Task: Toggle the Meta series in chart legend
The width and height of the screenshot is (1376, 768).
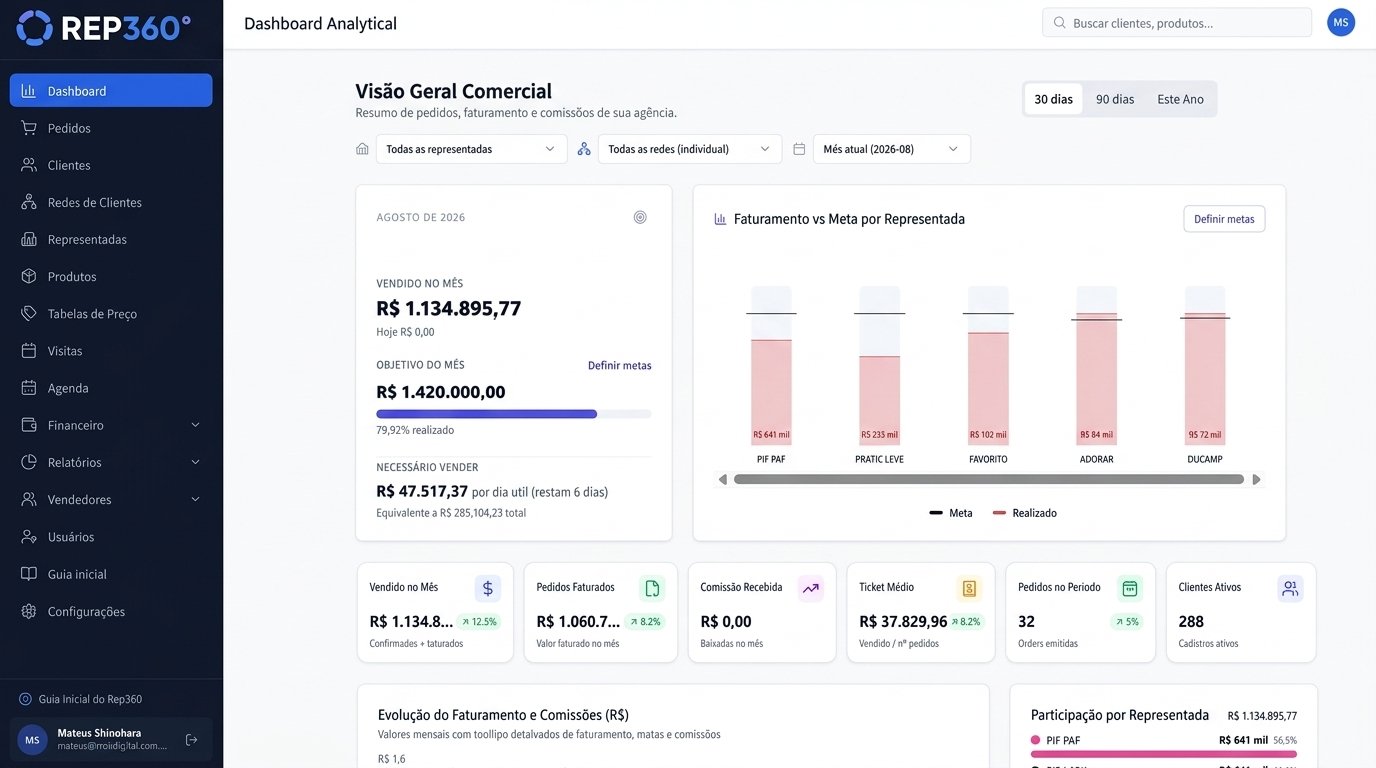Action: coord(950,513)
